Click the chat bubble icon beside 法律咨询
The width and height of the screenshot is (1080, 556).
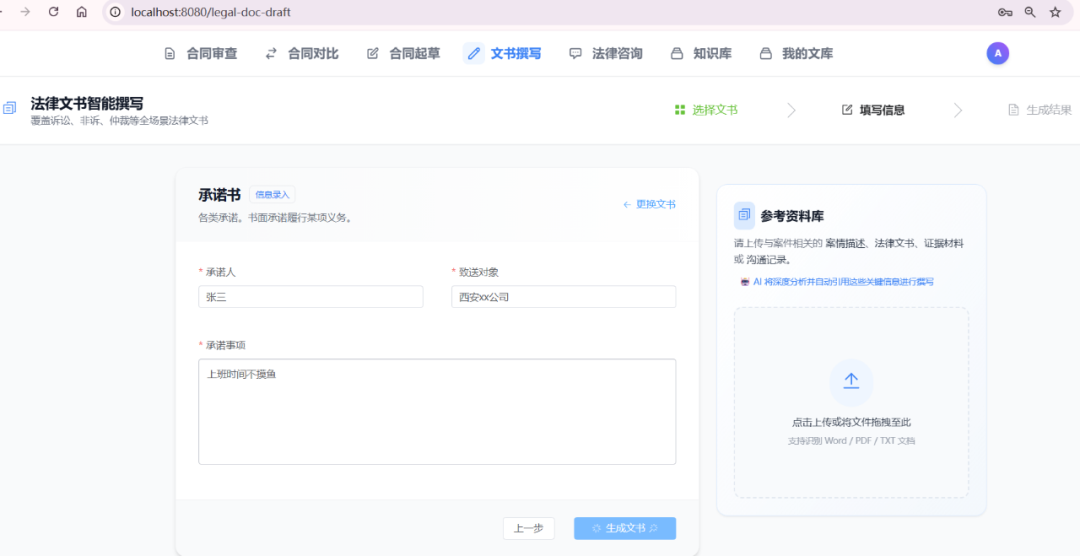[575, 54]
